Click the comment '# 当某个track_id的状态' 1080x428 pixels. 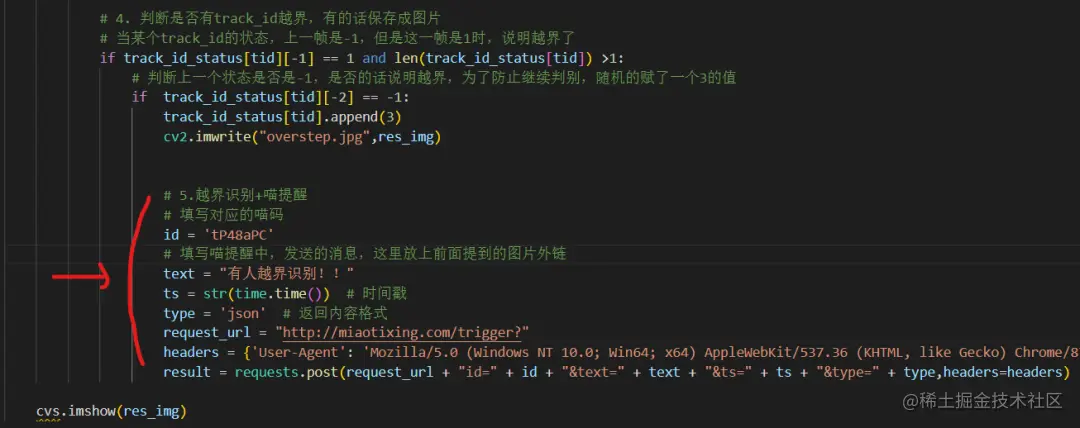338,37
